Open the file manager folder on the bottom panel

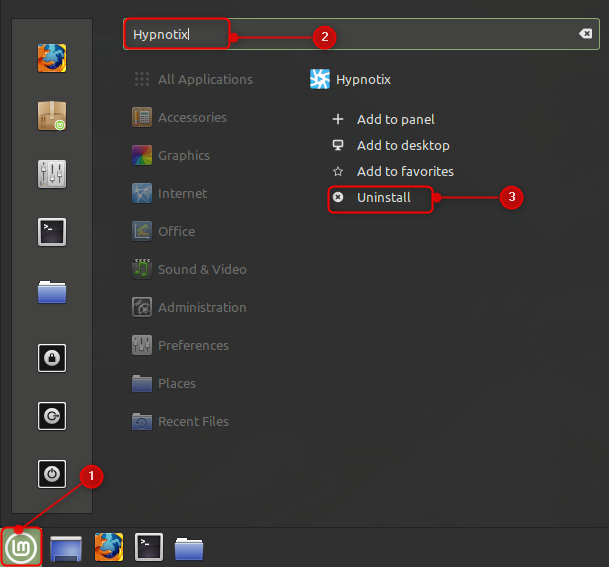[x=189, y=549]
